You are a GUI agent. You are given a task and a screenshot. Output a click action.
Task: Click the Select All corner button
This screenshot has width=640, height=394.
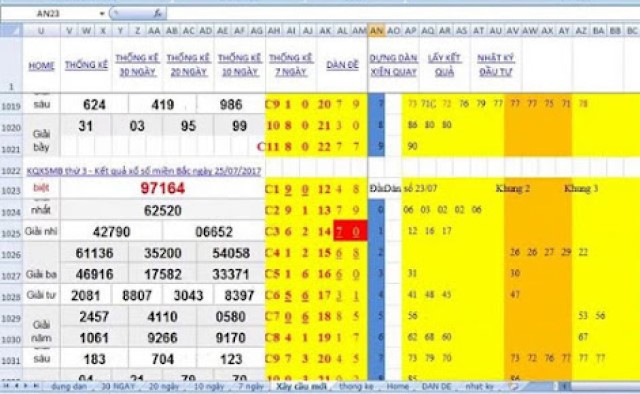click(x=11, y=31)
